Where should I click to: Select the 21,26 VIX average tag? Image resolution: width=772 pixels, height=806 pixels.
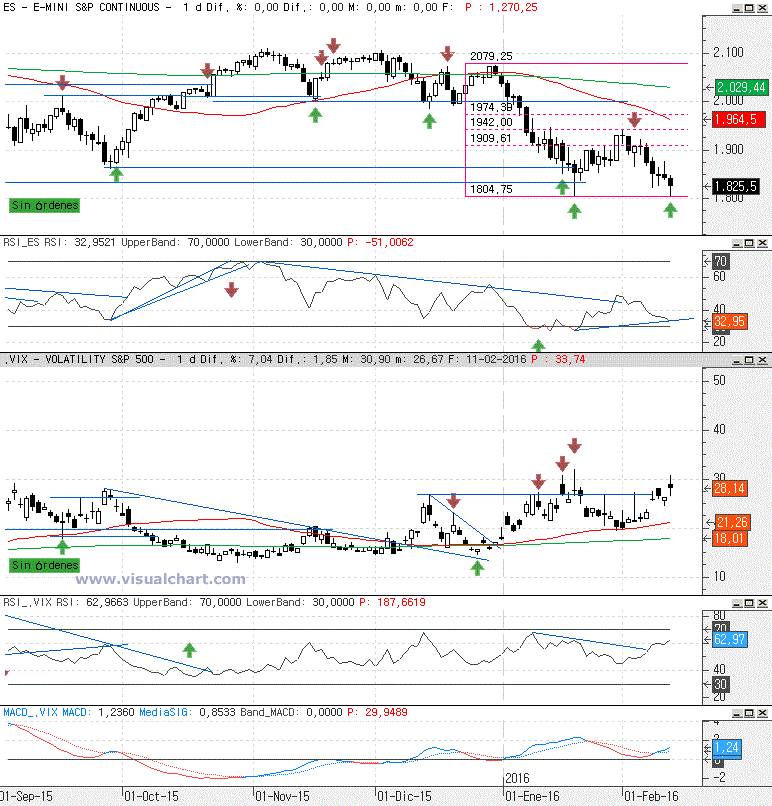732,522
